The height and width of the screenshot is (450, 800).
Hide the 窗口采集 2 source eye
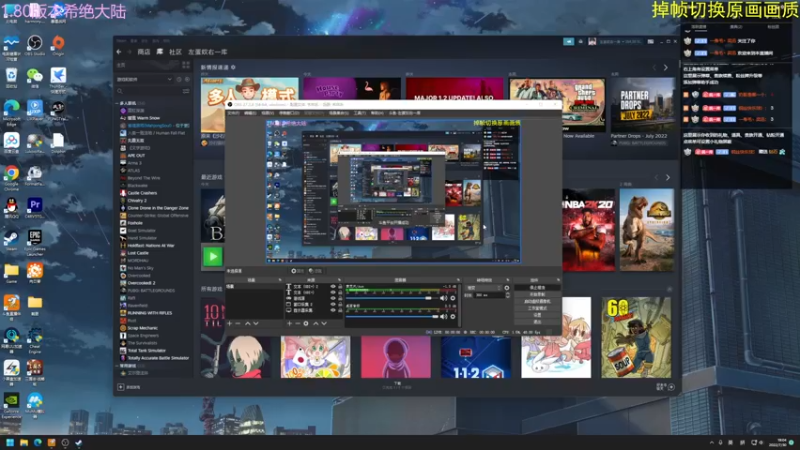point(333,305)
